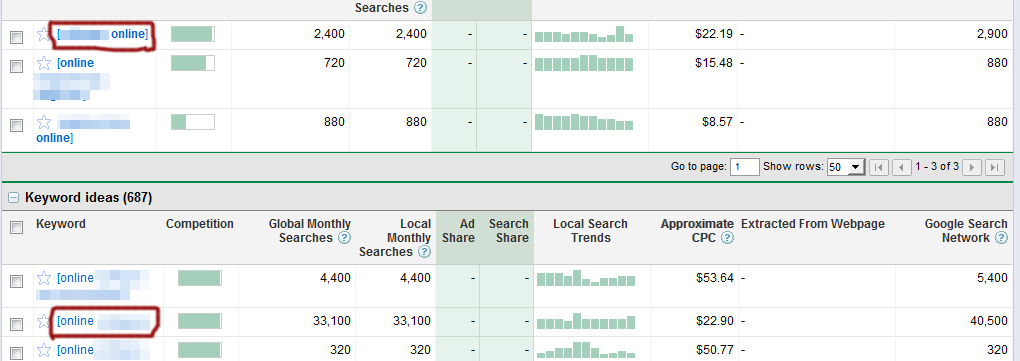
Task: Star the keyword idea with $50.77 CPC
Action: pos(44,351)
